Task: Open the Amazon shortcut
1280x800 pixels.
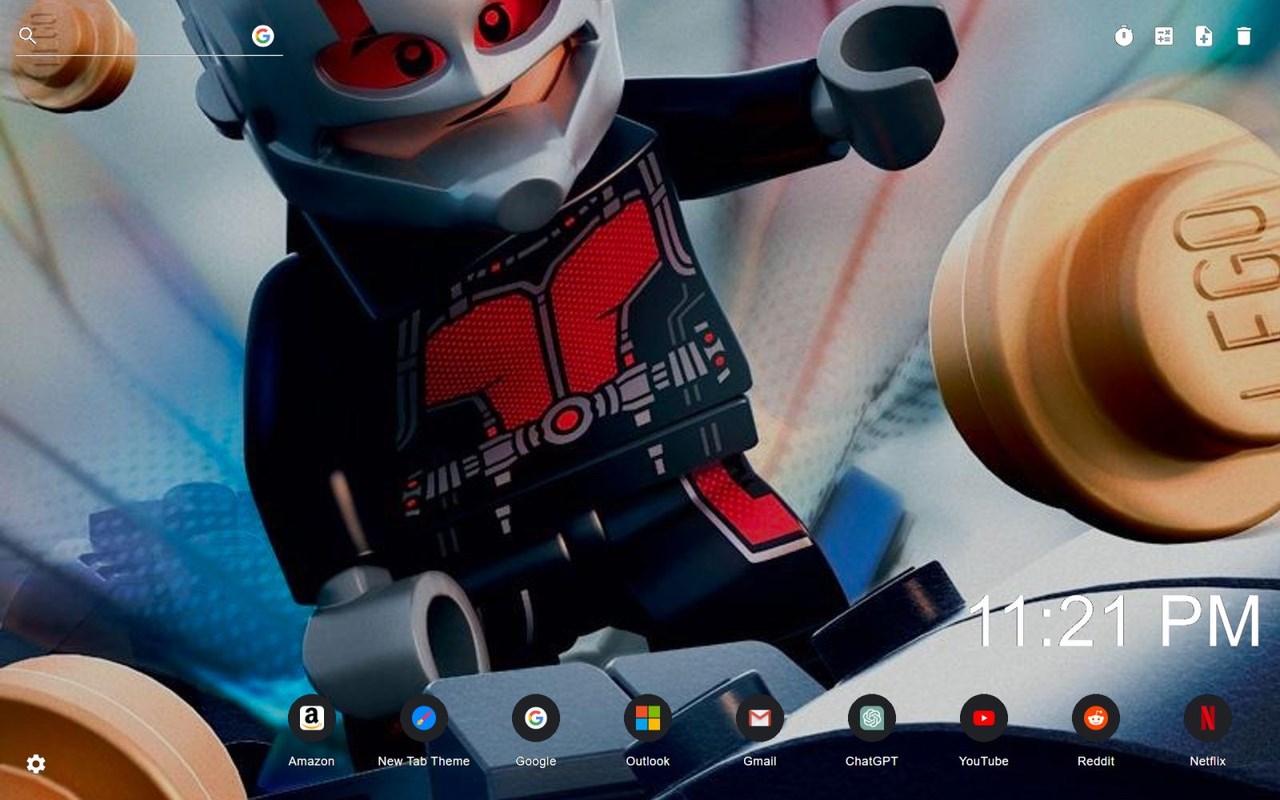Action: click(312, 730)
